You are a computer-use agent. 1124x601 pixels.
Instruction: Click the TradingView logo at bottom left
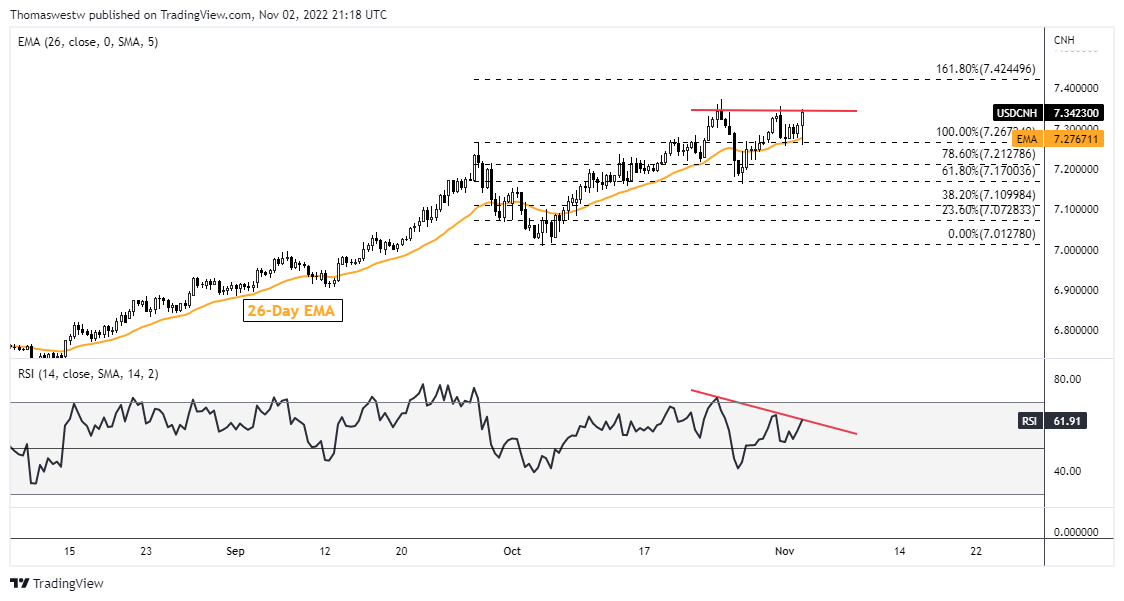pos(57,583)
